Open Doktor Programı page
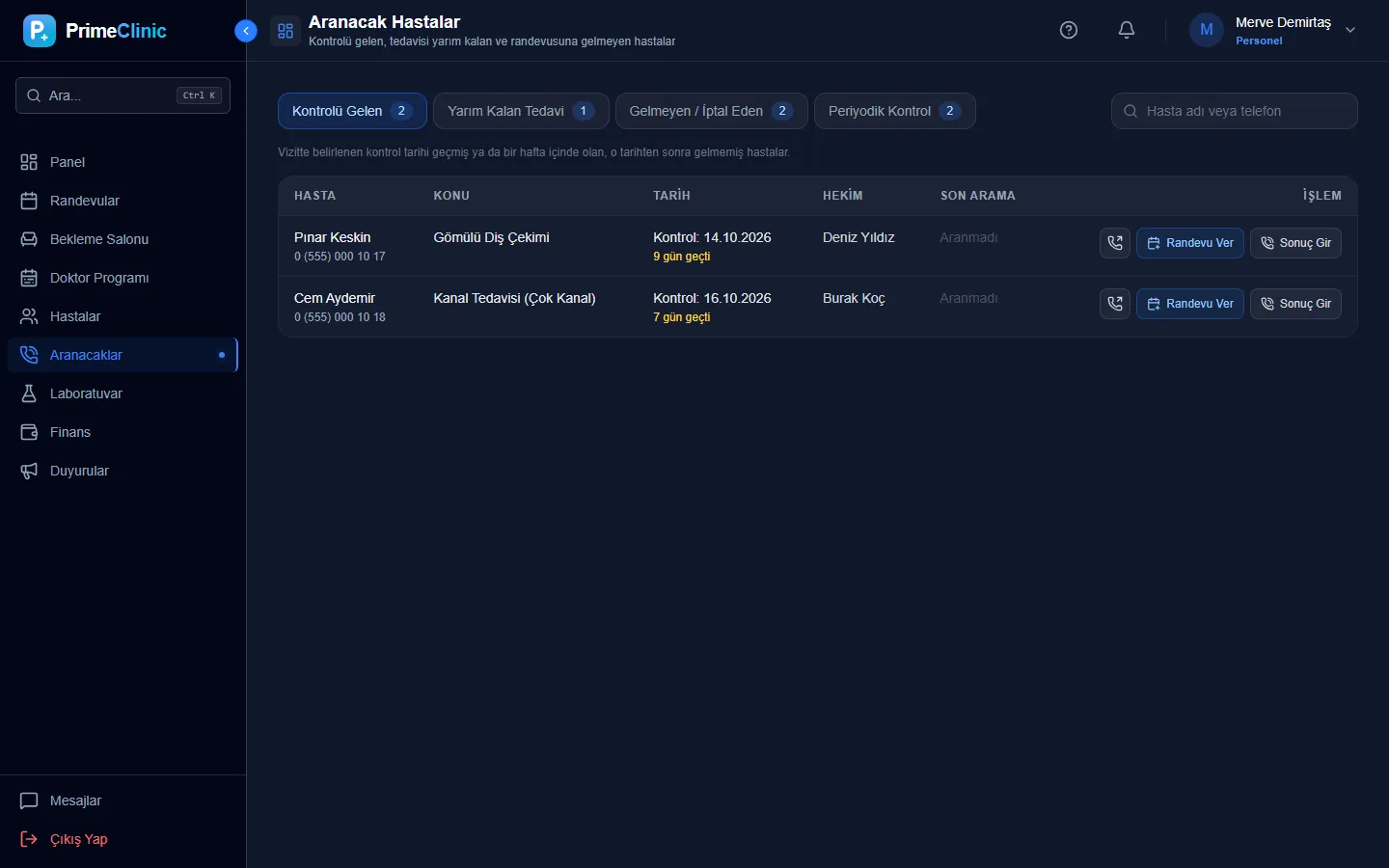The height and width of the screenshot is (868, 1389). [x=123, y=278]
